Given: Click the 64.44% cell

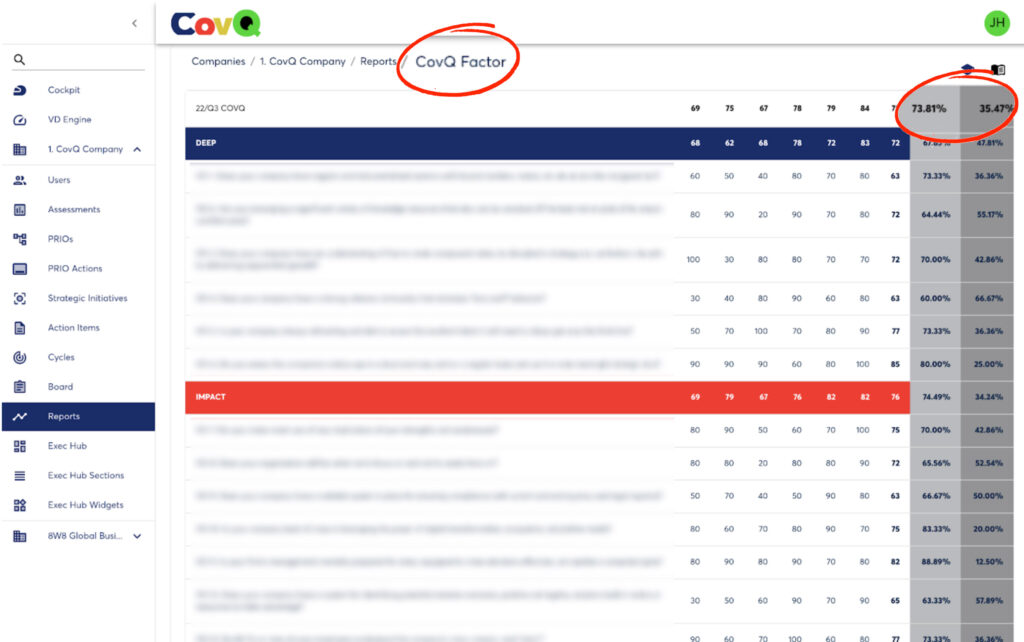Looking at the screenshot, I should coord(935,215).
